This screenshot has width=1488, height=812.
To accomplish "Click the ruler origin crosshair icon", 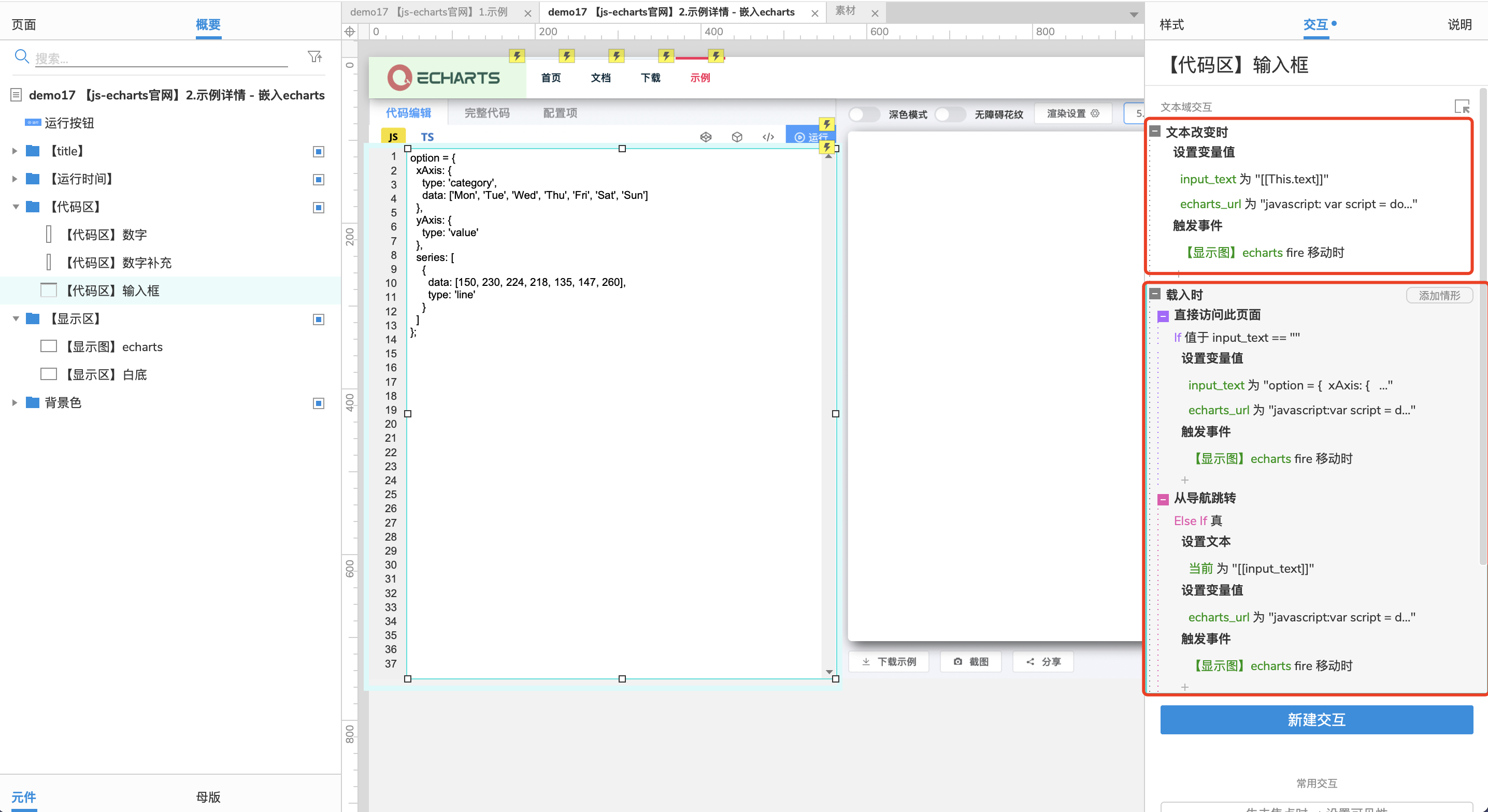I will (x=350, y=32).
